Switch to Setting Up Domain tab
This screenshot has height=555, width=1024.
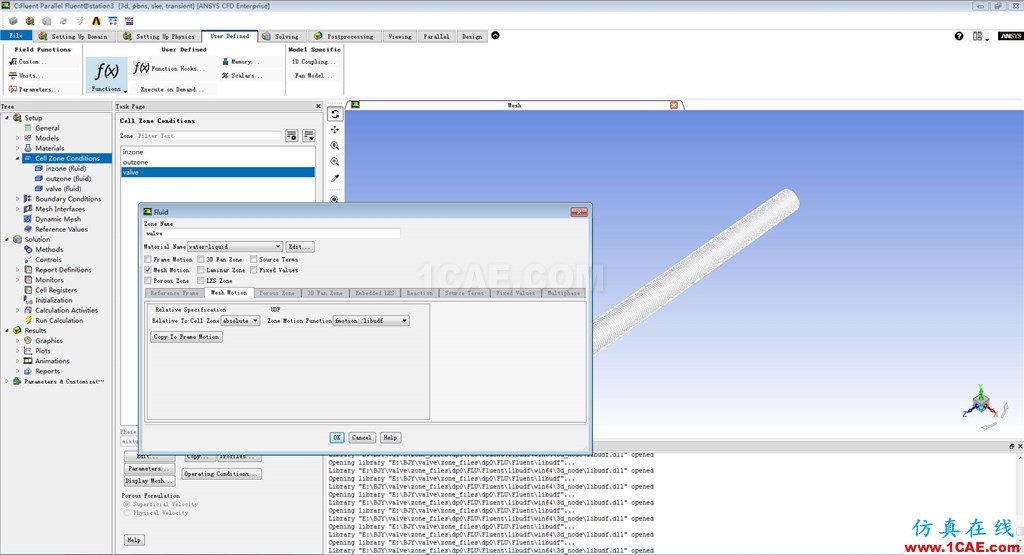pyautogui.click(x=74, y=36)
